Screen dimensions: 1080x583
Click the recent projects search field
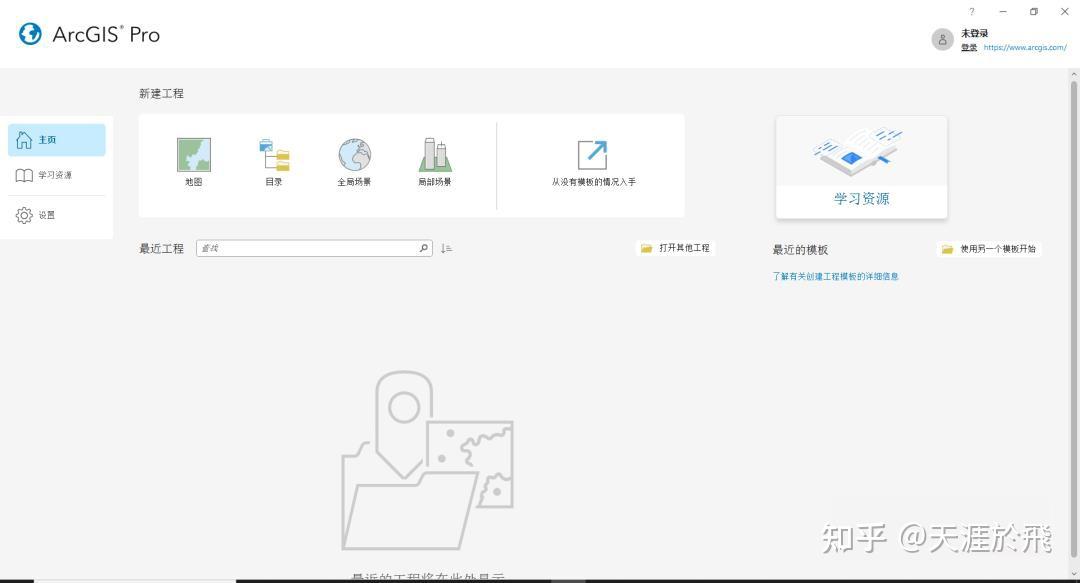point(310,248)
